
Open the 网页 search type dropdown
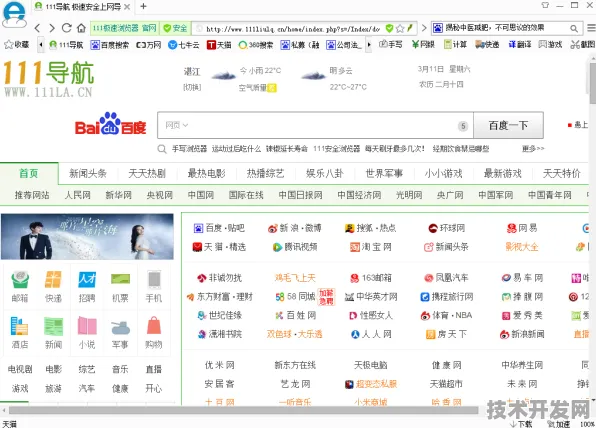pyautogui.click(x=177, y=125)
